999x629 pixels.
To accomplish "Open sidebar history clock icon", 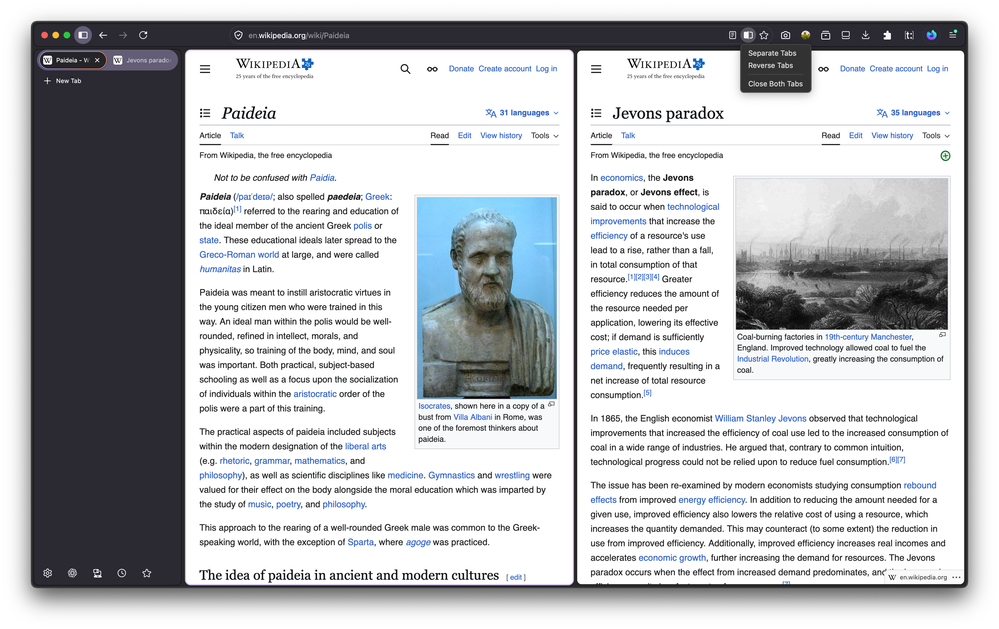I will point(122,573).
